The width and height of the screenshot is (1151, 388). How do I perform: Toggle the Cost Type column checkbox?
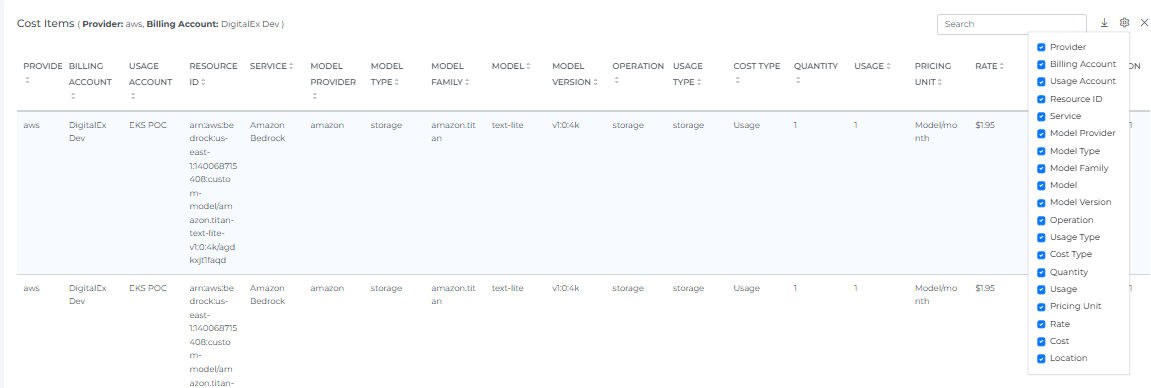coord(1041,255)
